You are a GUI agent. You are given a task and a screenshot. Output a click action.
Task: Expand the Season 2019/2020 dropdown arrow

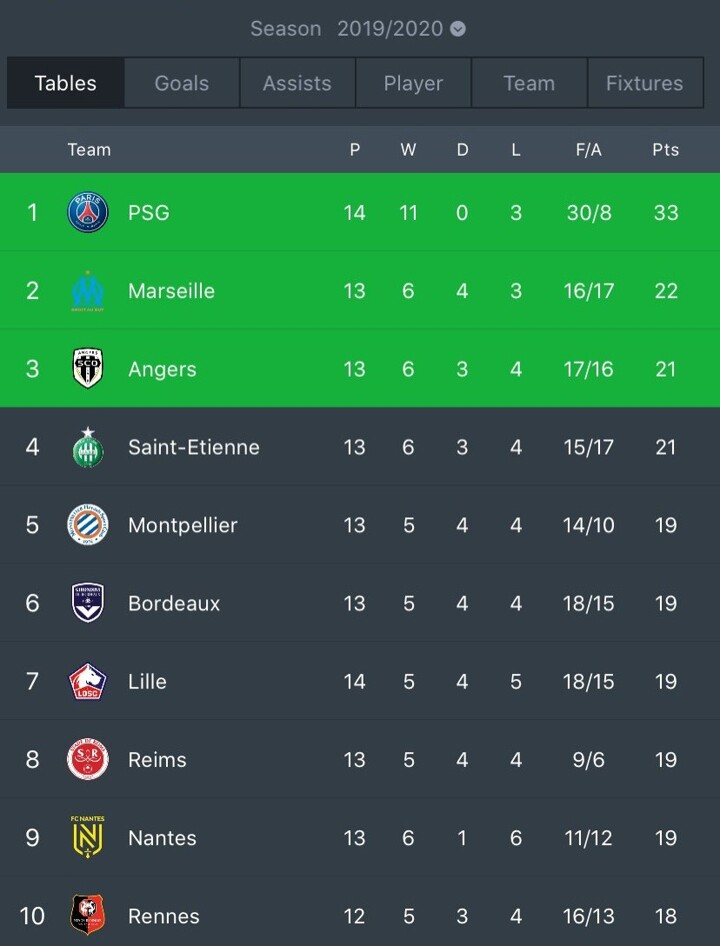458,28
